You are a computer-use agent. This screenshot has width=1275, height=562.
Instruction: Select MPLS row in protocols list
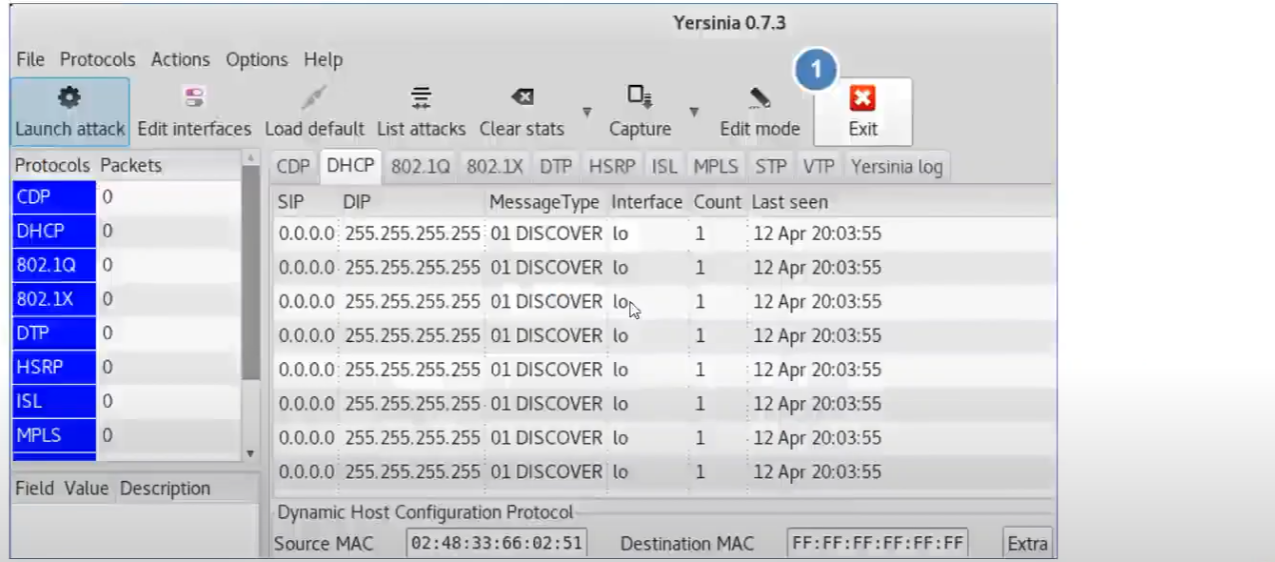click(x=126, y=435)
